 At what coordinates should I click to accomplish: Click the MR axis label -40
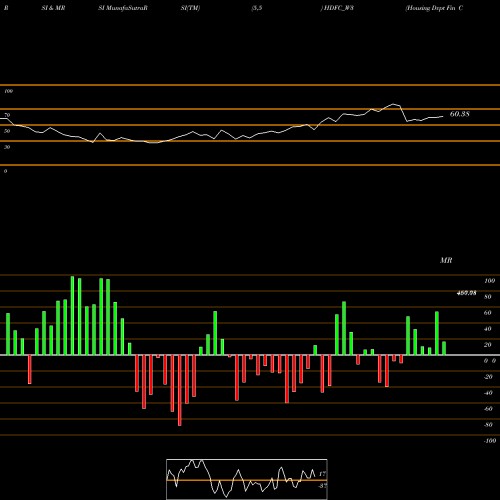click(x=488, y=393)
